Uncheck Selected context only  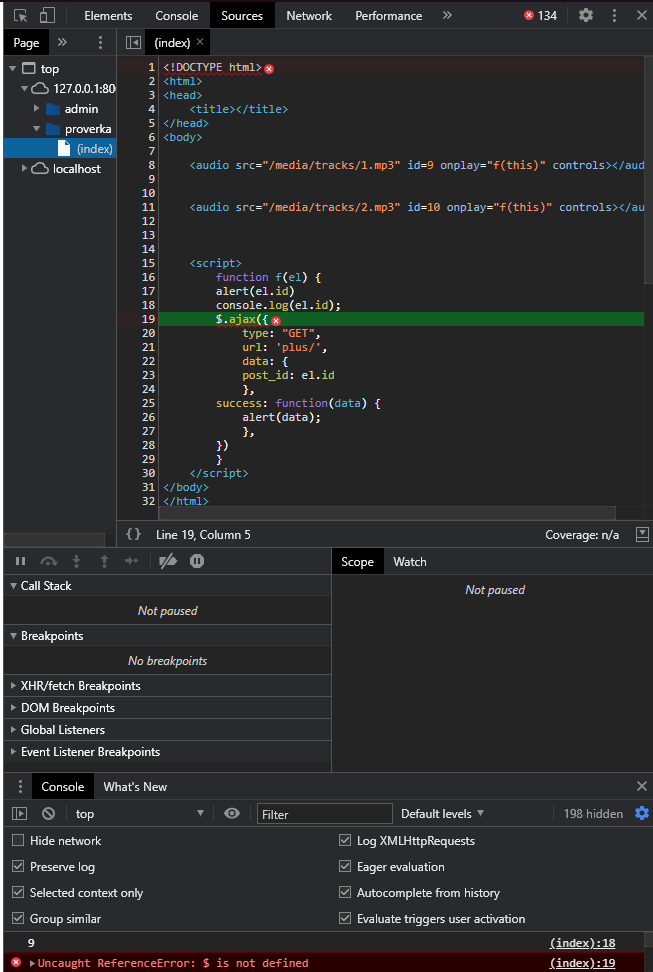pos(19,893)
